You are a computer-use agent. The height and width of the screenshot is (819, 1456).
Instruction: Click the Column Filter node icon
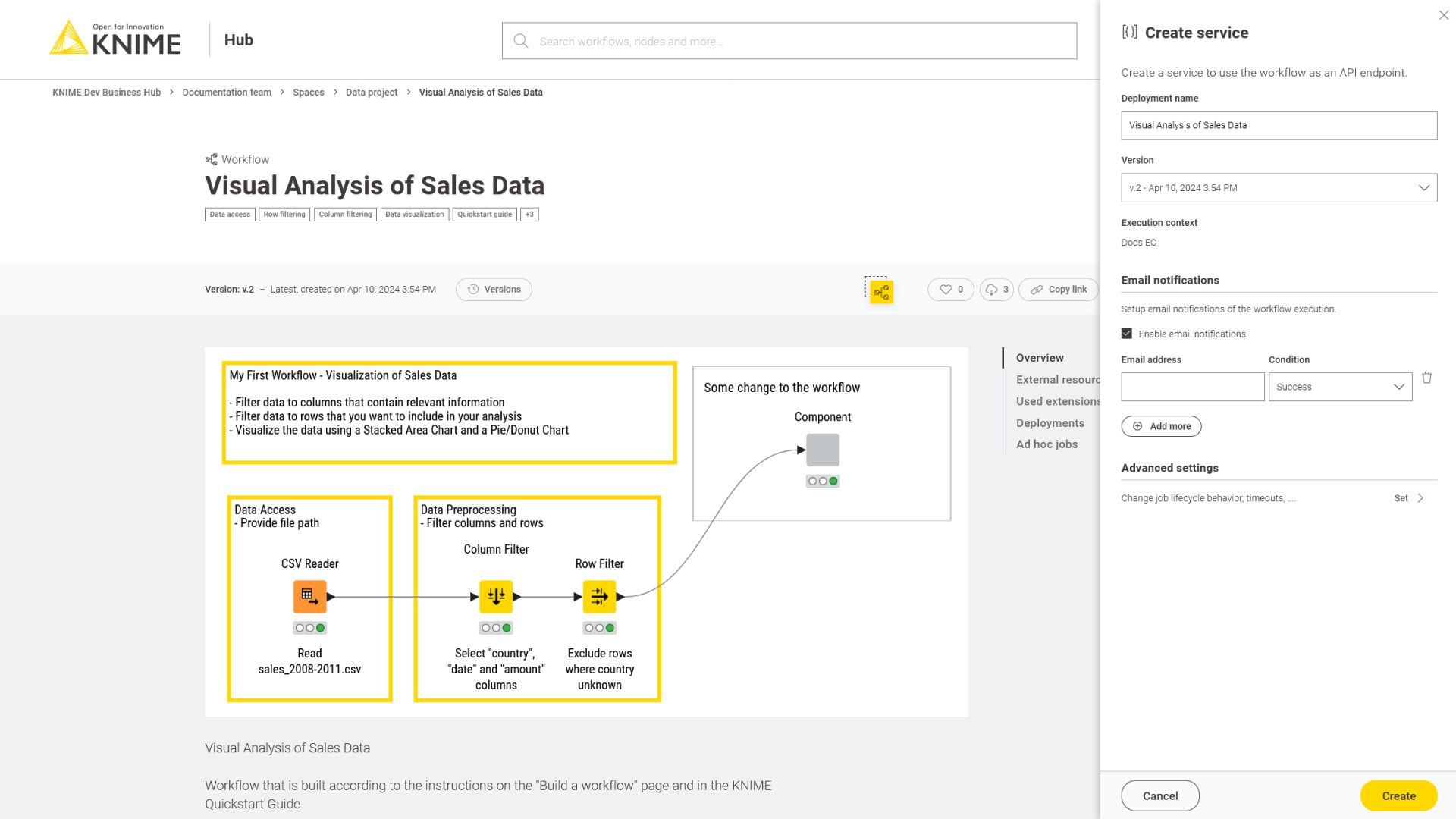click(x=496, y=597)
